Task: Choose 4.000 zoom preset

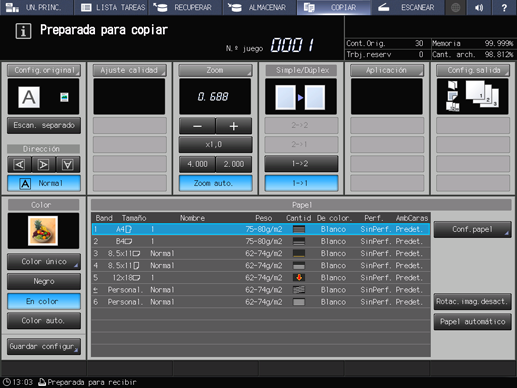Action: (197, 164)
